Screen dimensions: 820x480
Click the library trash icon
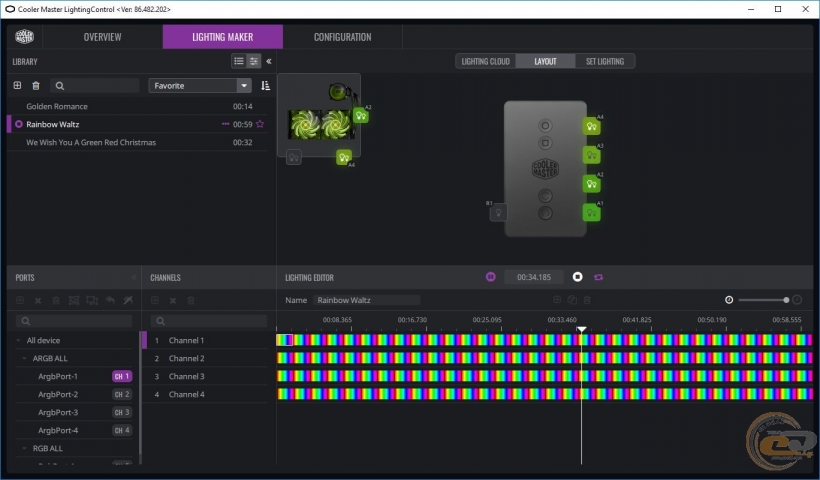(36, 86)
